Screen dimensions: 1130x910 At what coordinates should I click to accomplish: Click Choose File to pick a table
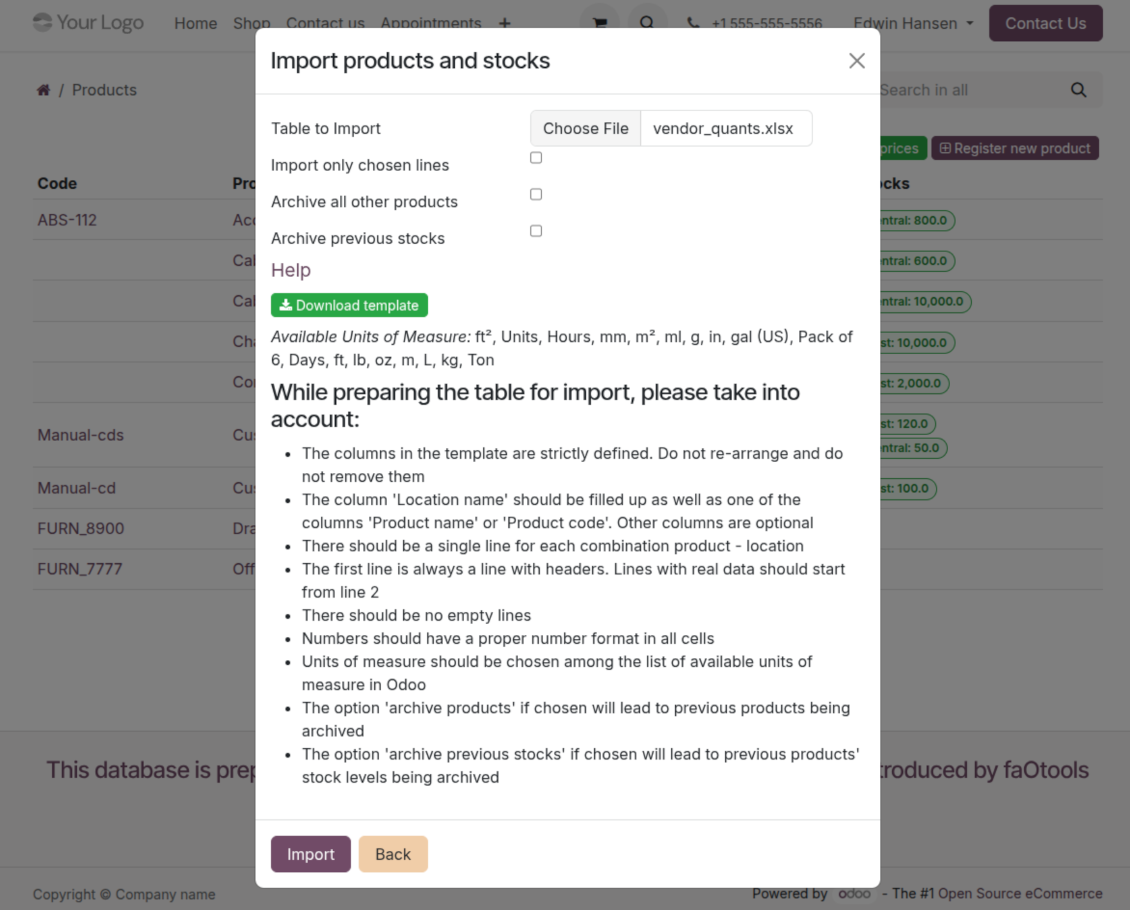click(586, 128)
